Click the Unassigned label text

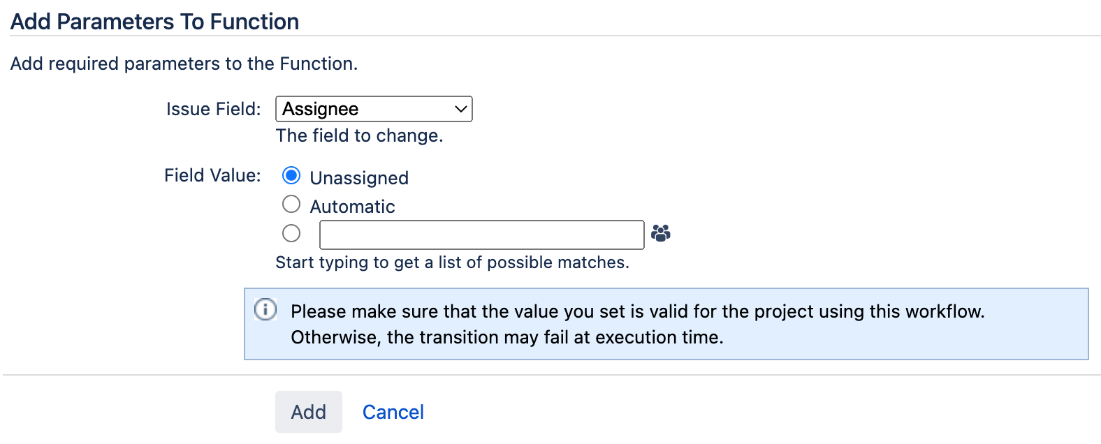tap(359, 178)
